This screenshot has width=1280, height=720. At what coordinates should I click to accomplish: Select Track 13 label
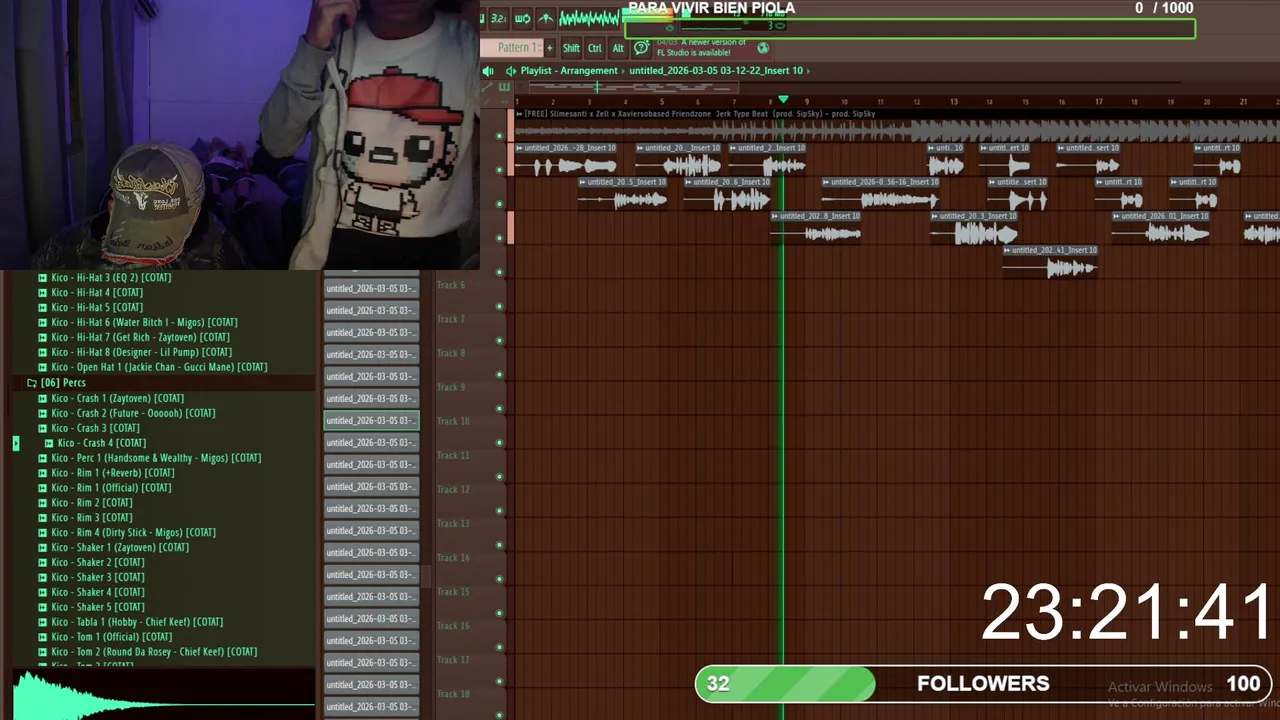pos(453,523)
